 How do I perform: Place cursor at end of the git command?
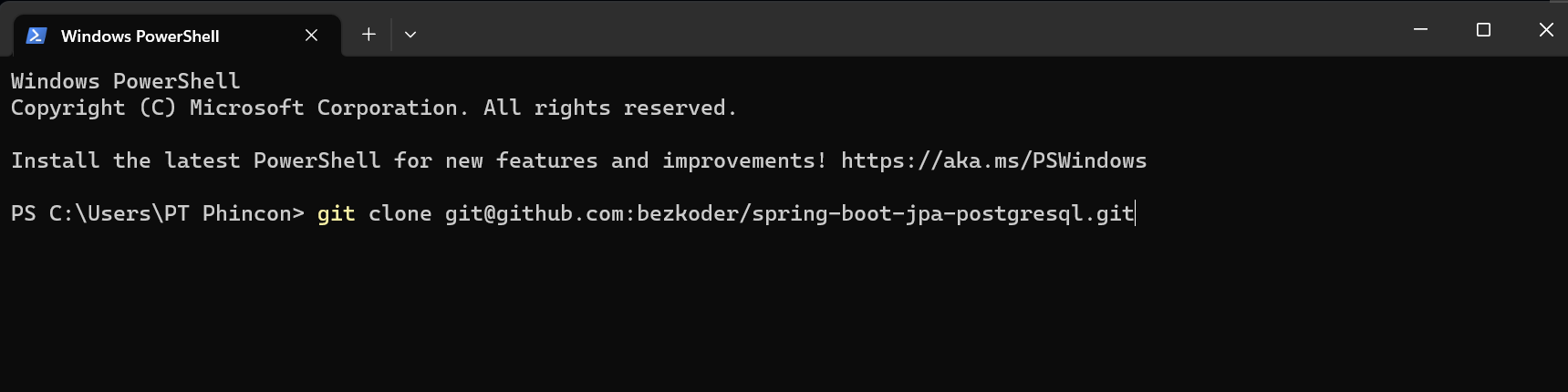1135,214
